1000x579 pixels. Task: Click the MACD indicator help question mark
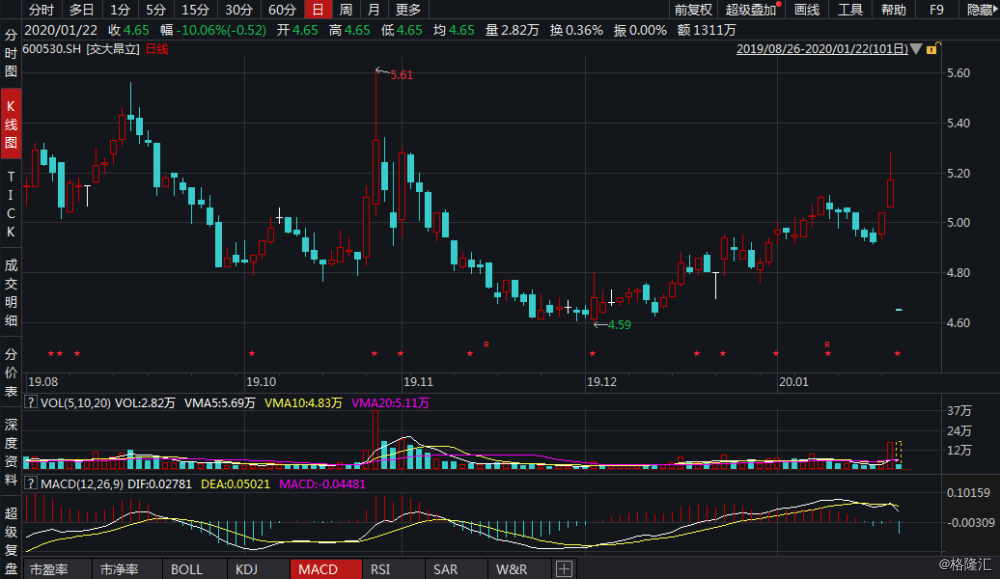coord(30,483)
